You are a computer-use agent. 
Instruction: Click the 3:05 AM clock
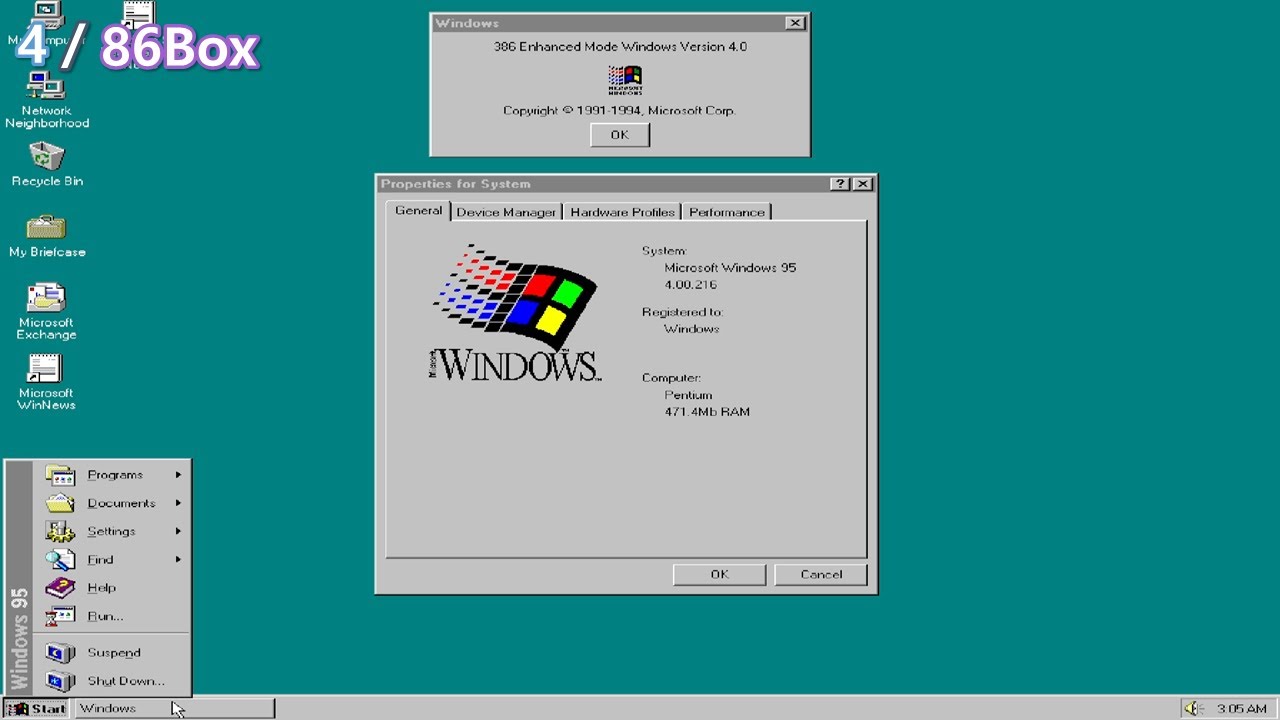(x=1242, y=708)
